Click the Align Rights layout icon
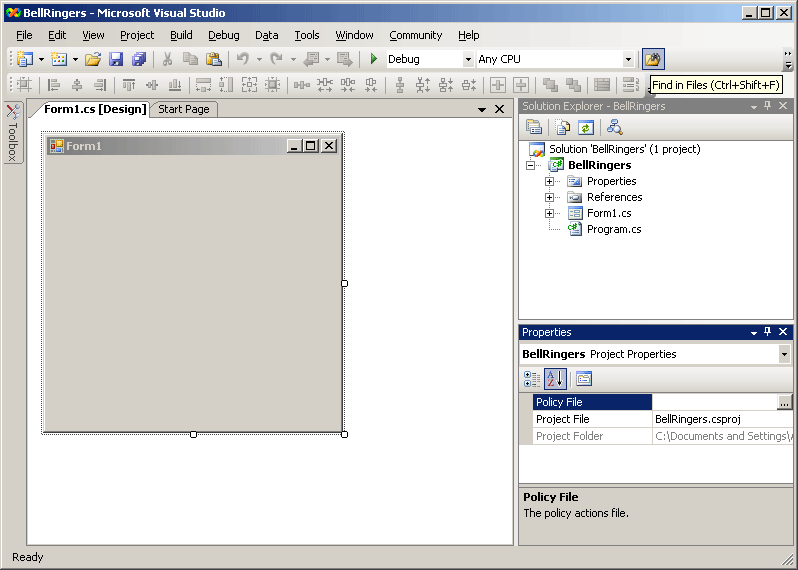This screenshot has height=570, width=798. click(x=100, y=84)
